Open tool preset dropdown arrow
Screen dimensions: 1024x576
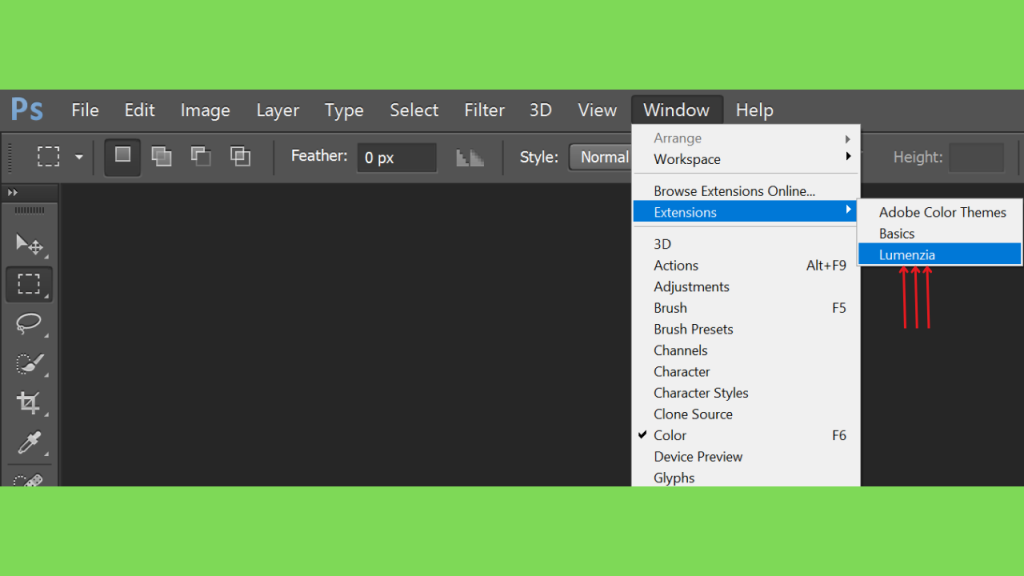point(79,157)
